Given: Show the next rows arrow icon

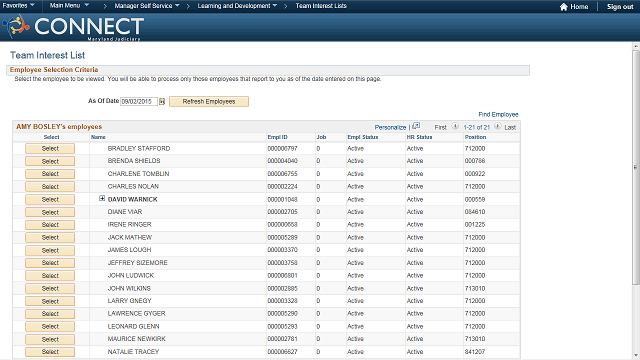Looking at the screenshot, I should (498, 127).
